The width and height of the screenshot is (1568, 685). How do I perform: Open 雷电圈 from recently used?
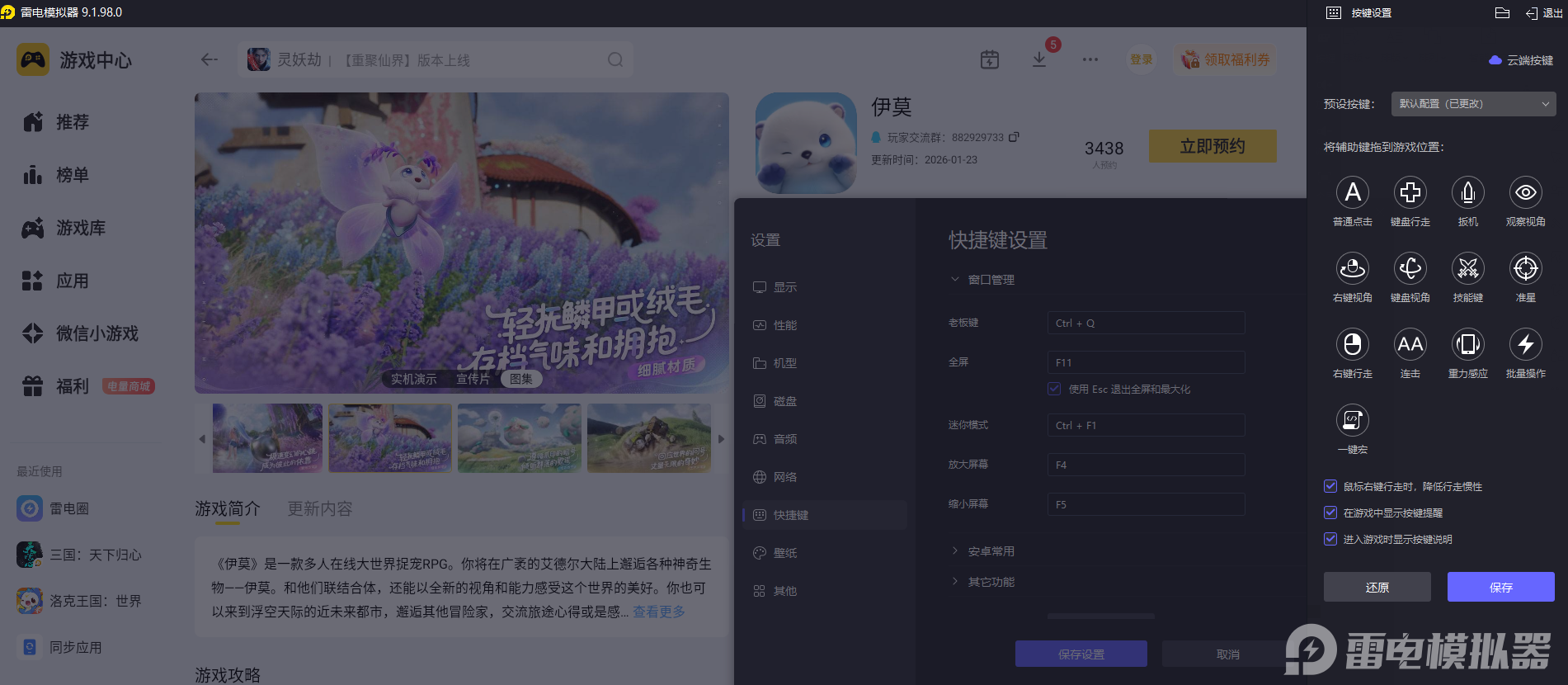pos(53,508)
